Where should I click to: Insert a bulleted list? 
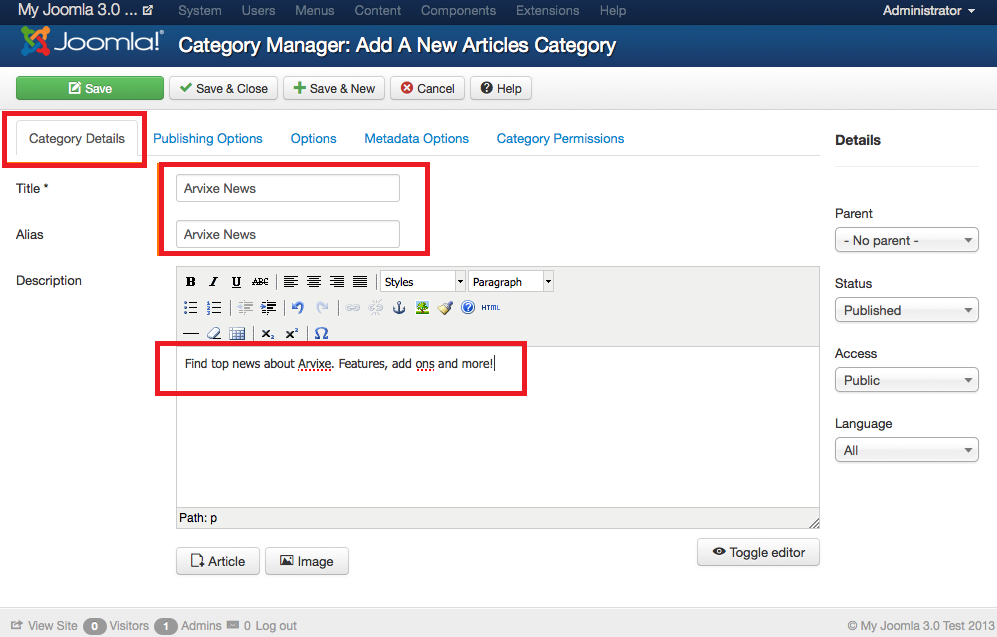[x=190, y=308]
